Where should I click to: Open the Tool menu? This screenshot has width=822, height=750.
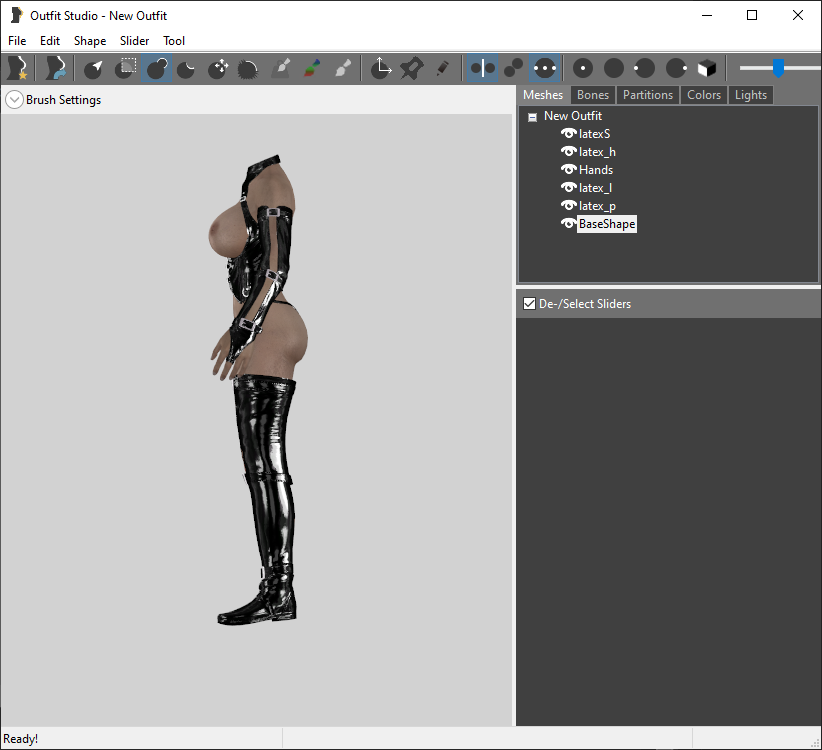(x=174, y=41)
